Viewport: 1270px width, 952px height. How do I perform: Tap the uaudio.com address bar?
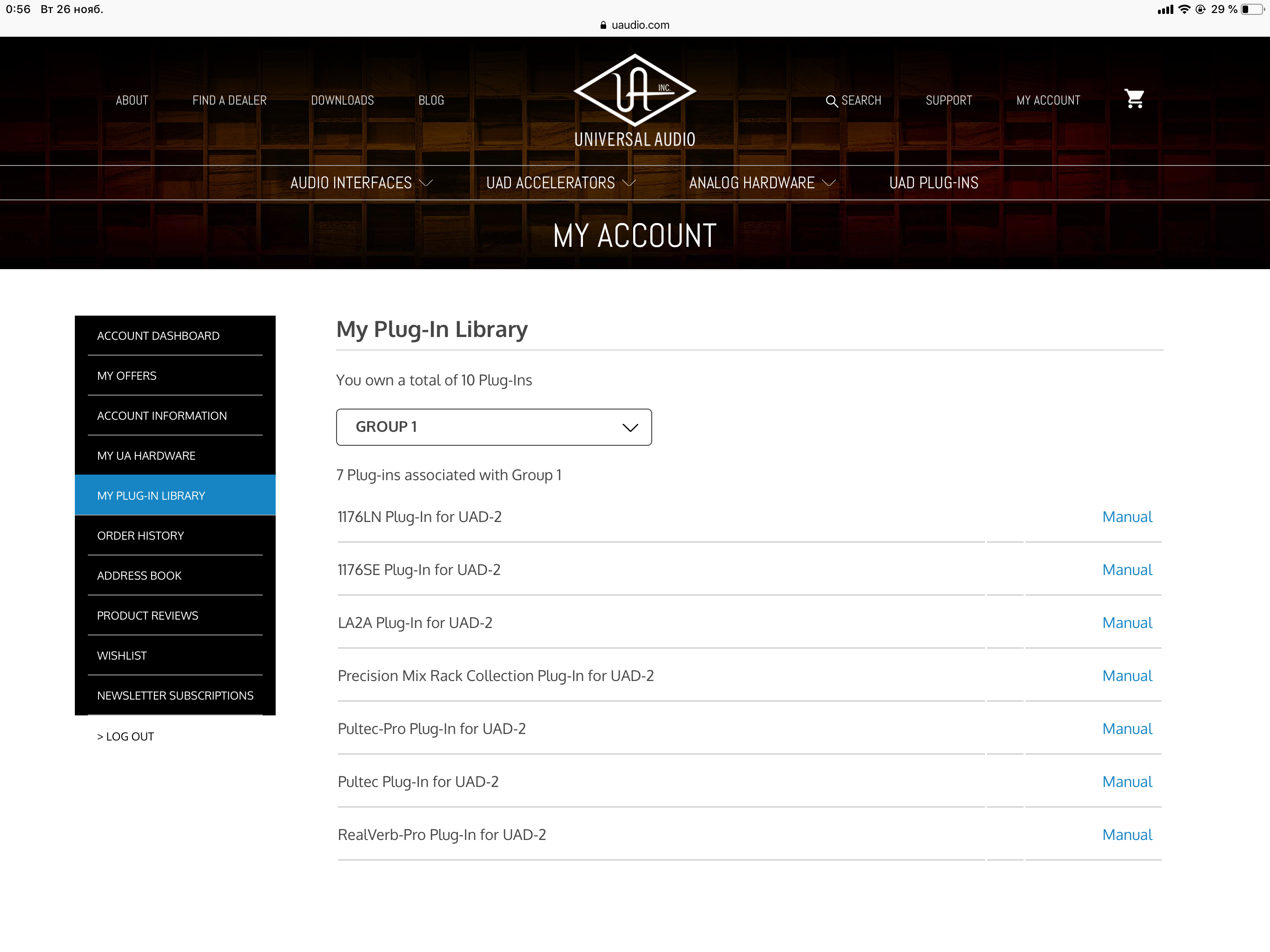640,25
